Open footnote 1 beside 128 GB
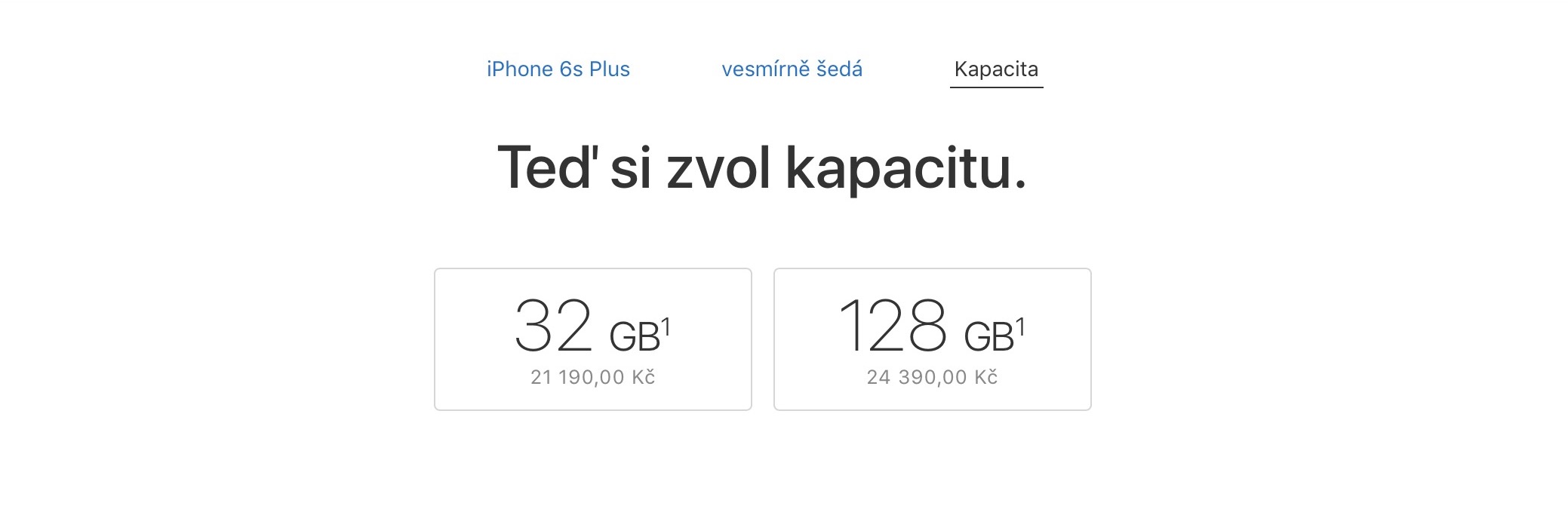This screenshot has height=512, width=1568. coord(1020,327)
